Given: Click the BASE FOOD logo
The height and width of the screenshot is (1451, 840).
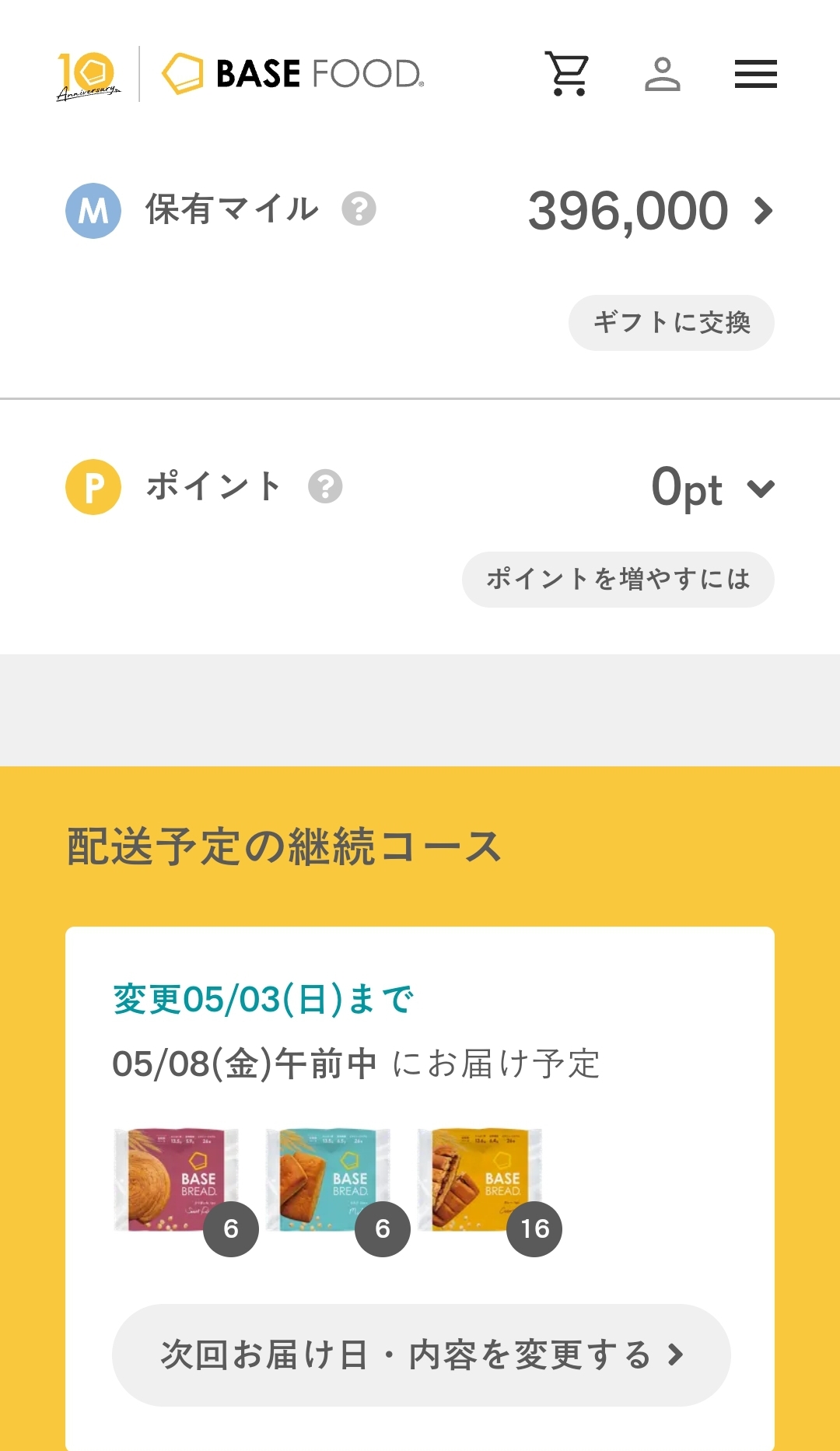Looking at the screenshot, I should [x=292, y=74].
